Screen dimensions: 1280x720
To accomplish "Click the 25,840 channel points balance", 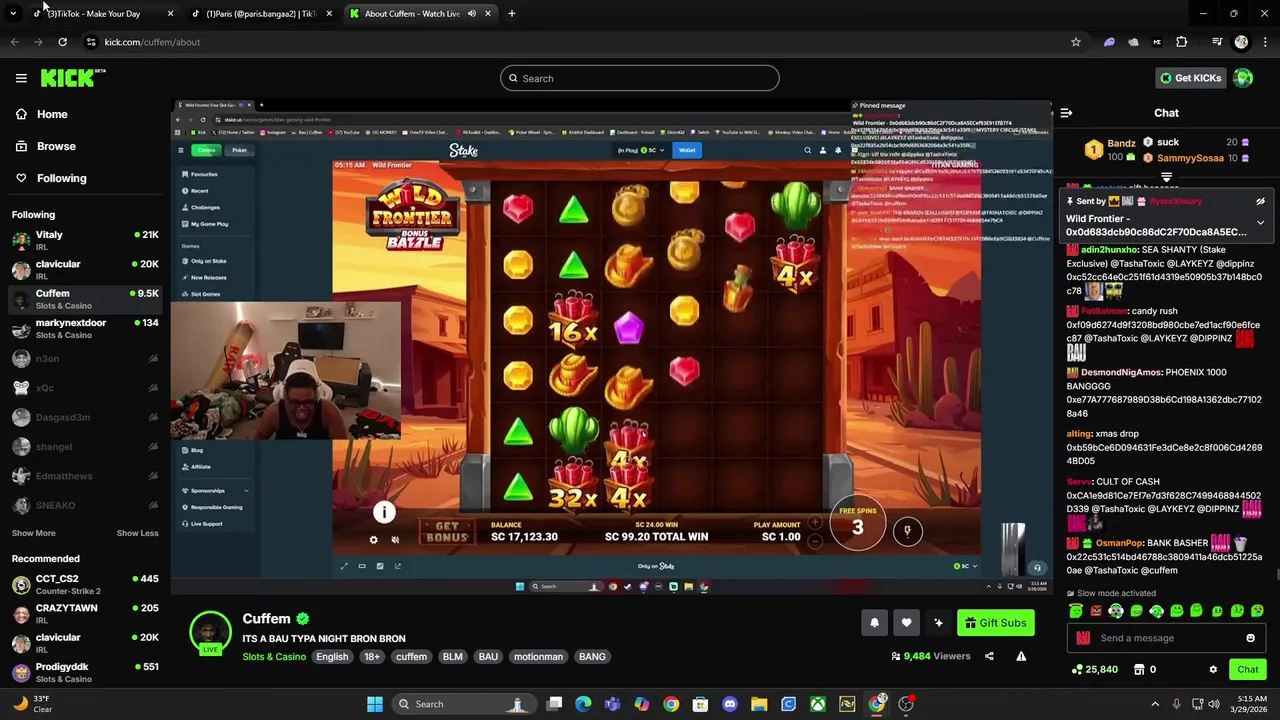I will [x=1094, y=670].
